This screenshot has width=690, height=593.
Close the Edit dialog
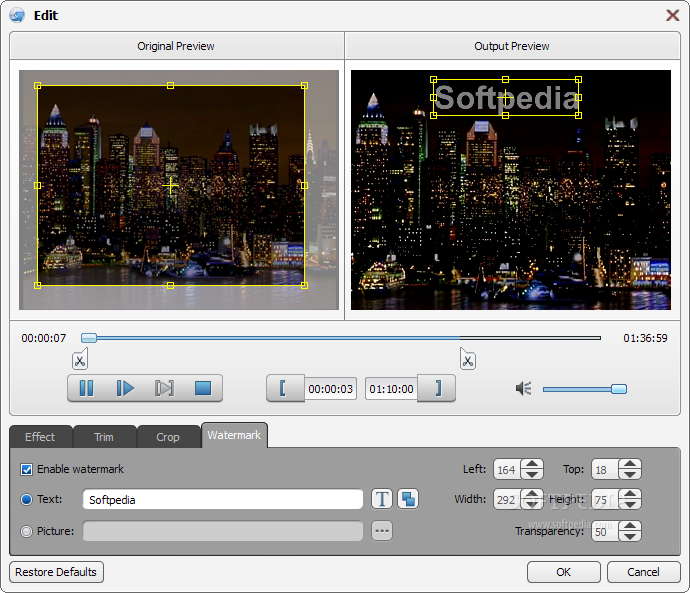point(672,15)
